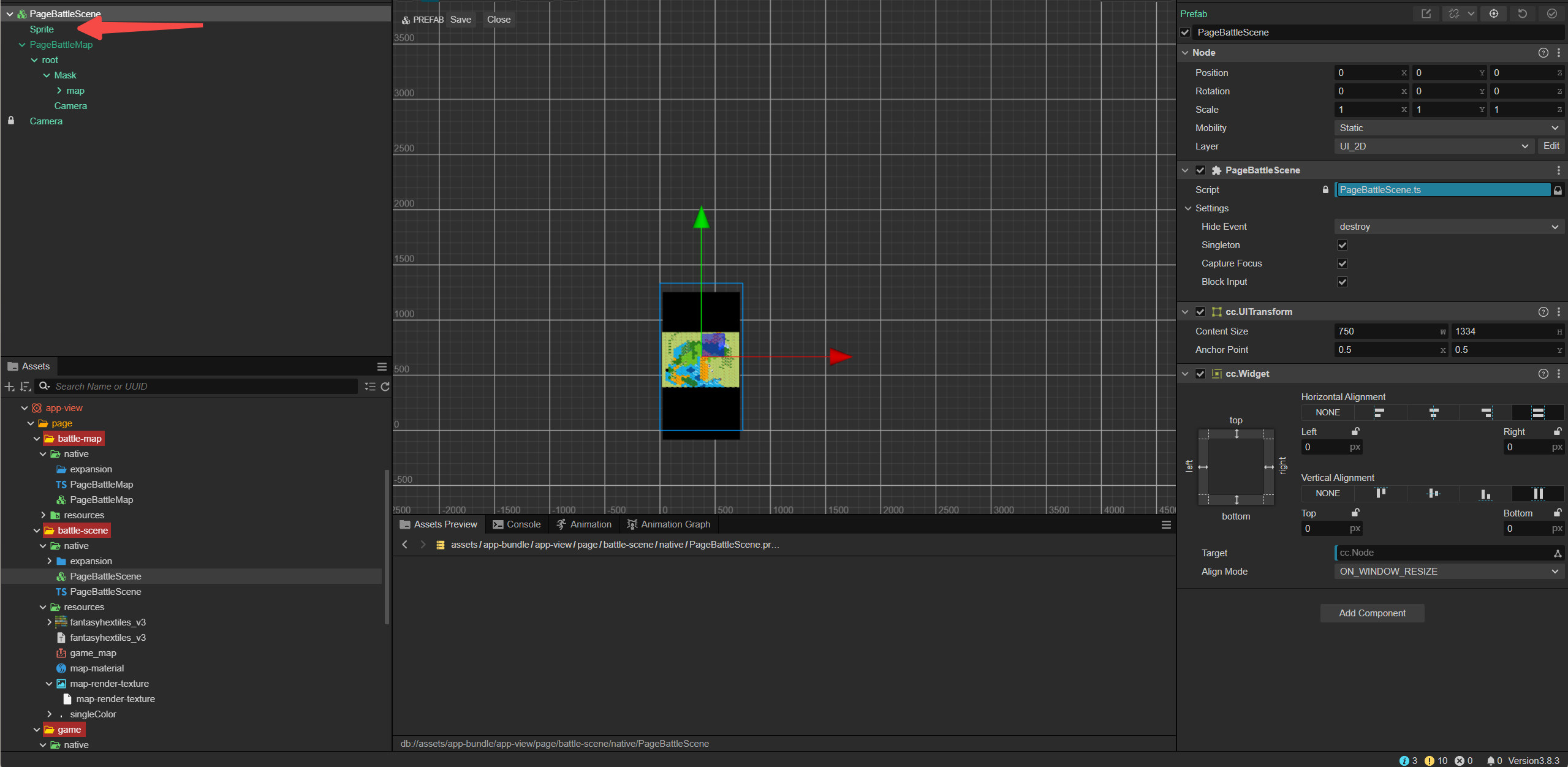Refresh the assets panel
This screenshot has height=767, width=1568.
coord(385,387)
